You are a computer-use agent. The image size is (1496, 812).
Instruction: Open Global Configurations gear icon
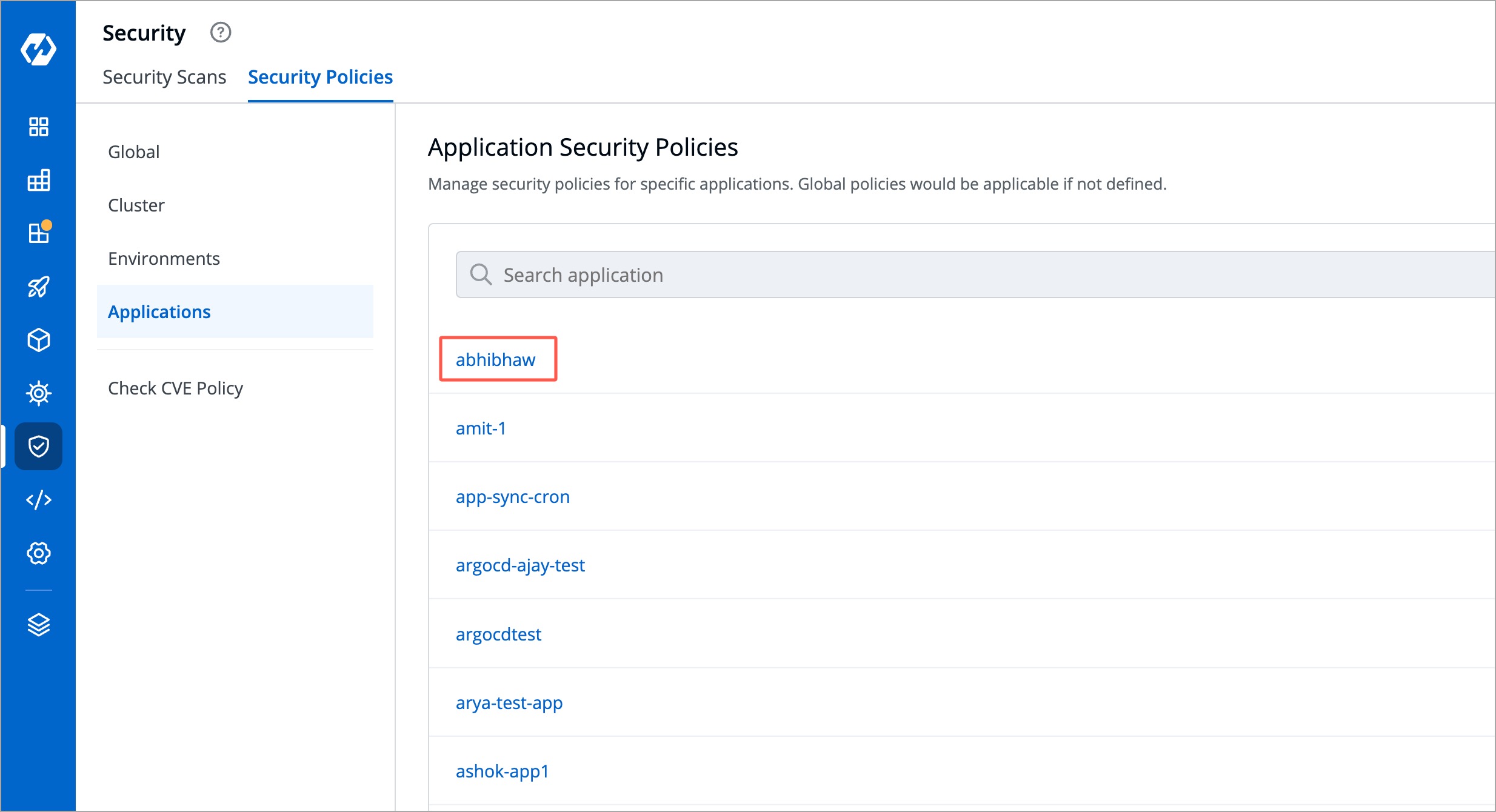38,553
